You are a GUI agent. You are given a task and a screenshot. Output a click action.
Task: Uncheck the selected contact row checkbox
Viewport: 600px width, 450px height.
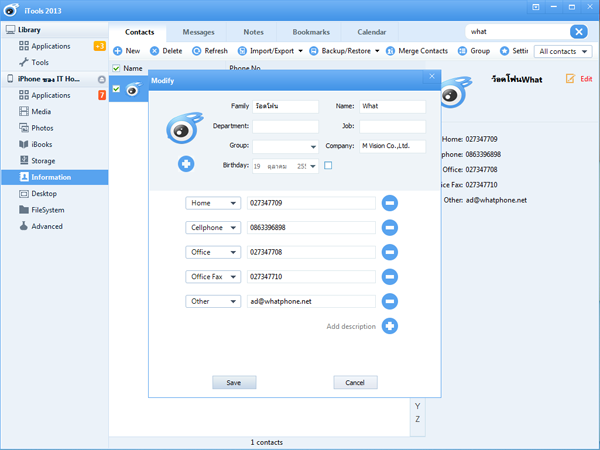pyautogui.click(x=116, y=89)
